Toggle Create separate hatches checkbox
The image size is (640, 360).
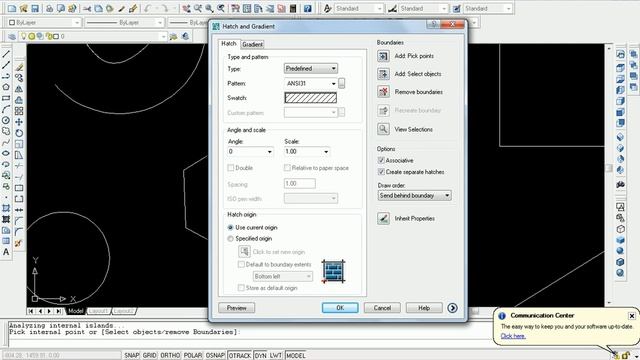pyautogui.click(x=381, y=172)
